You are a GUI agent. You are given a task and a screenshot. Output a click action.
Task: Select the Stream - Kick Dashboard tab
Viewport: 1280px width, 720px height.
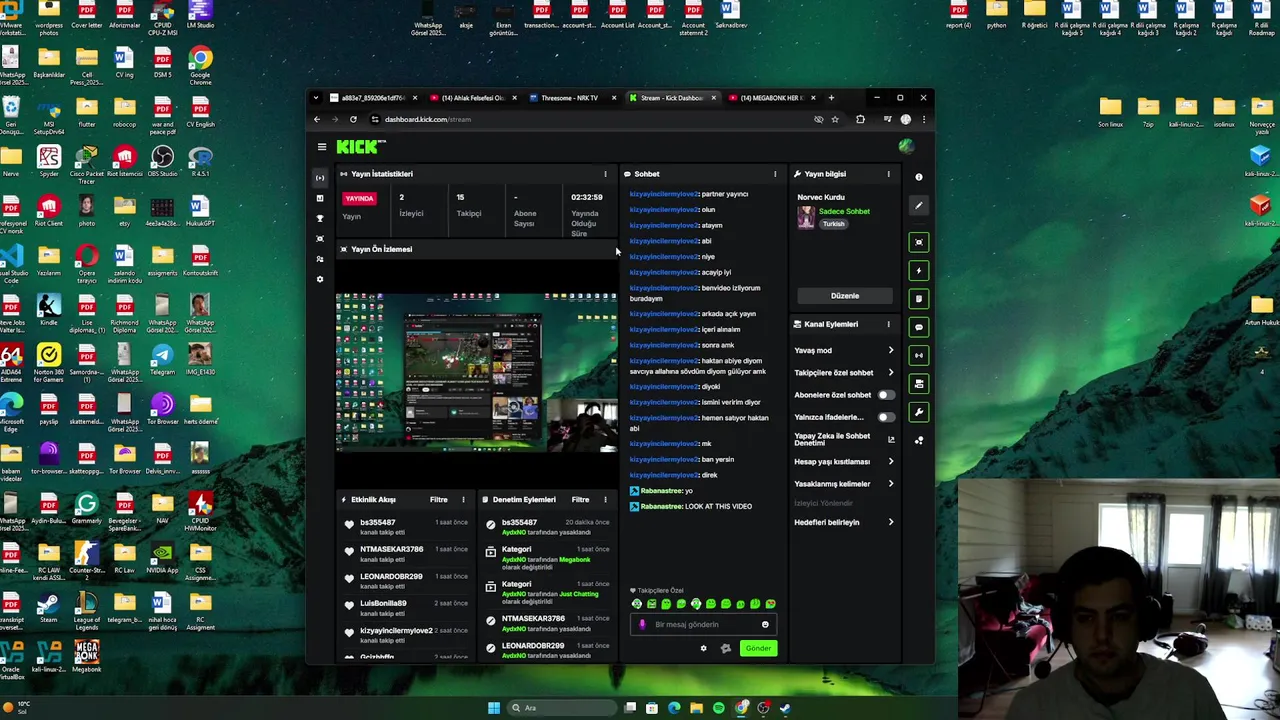click(671, 98)
